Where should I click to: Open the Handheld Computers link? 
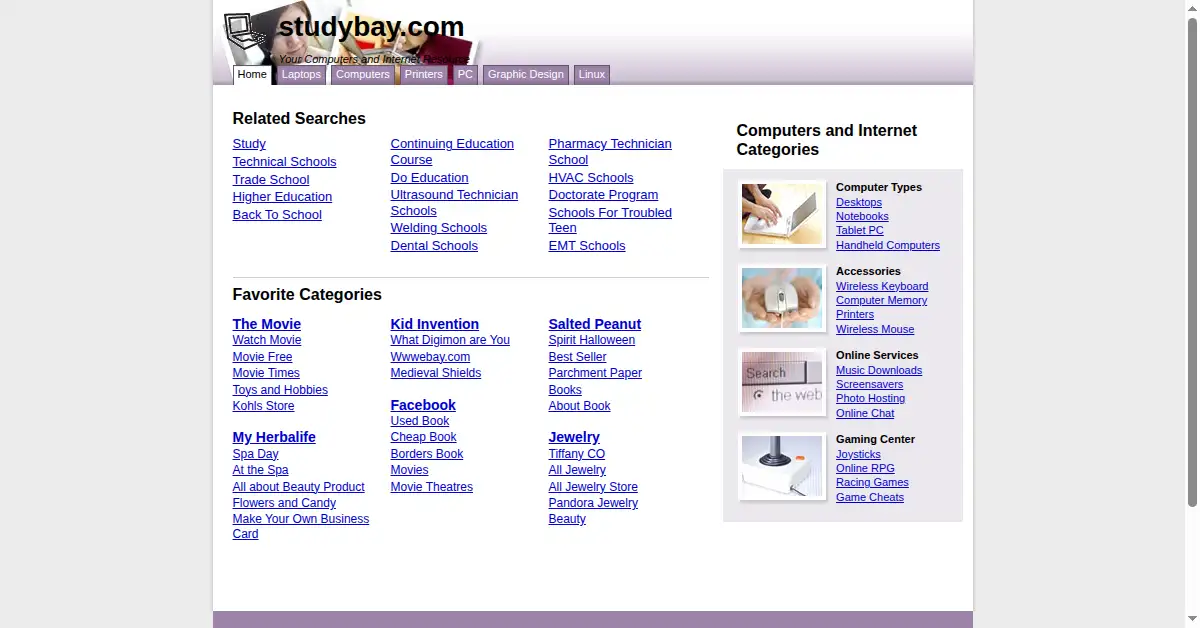(x=888, y=245)
